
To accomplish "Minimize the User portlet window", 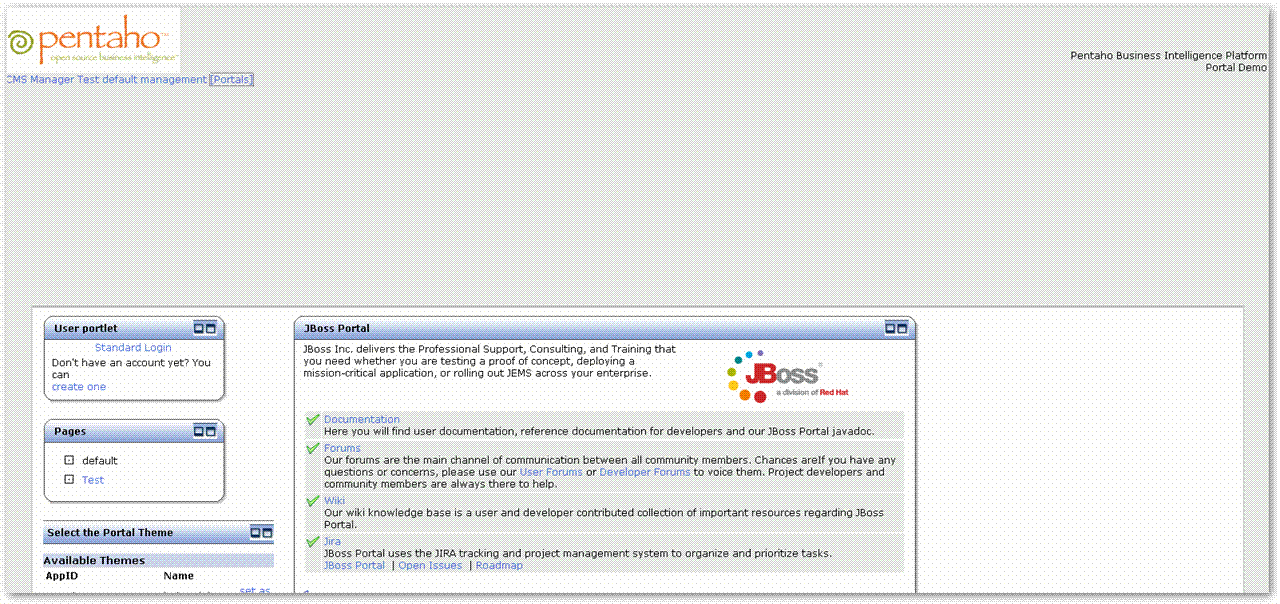I will 199,327.
